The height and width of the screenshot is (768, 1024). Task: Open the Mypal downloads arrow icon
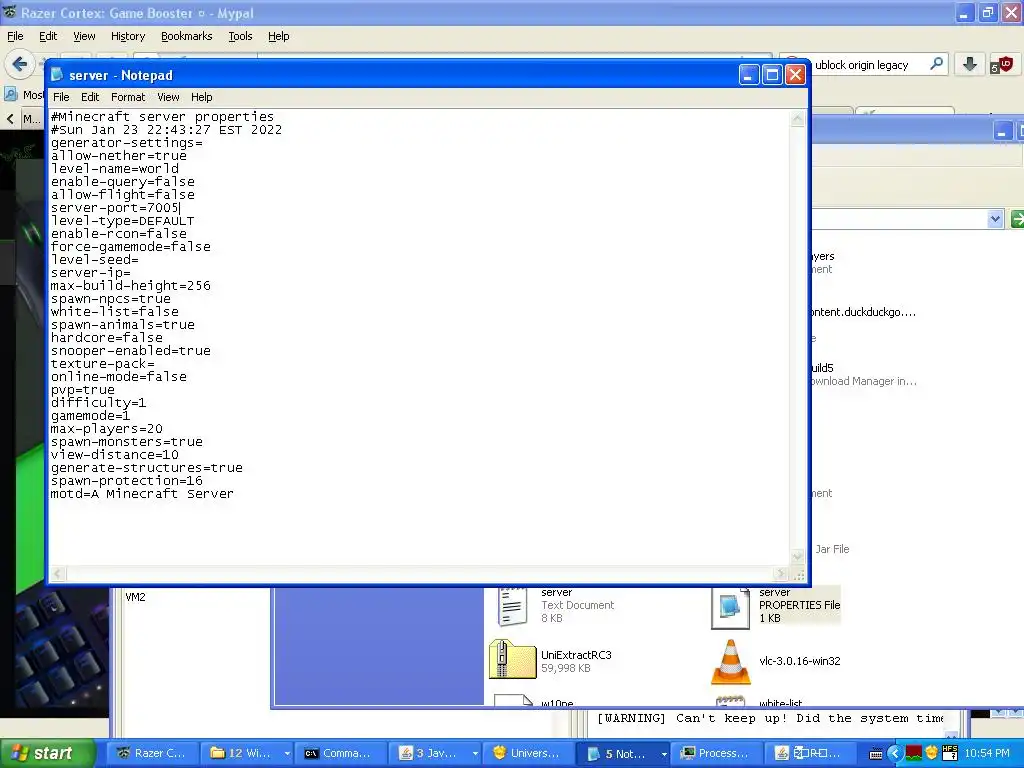970,64
